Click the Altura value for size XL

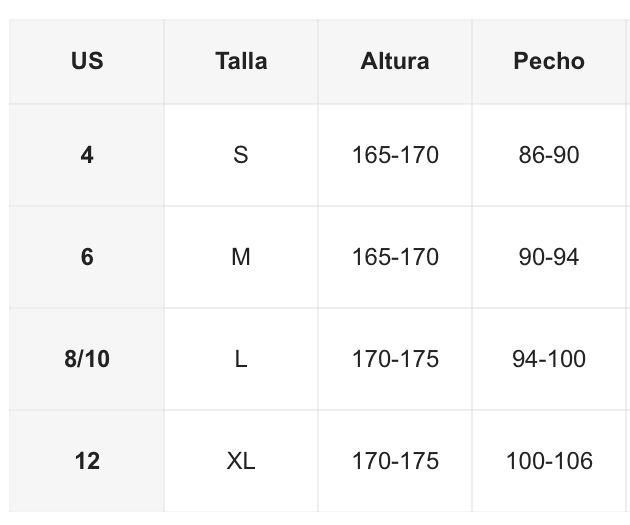pyautogui.click(x=395, y=461)
